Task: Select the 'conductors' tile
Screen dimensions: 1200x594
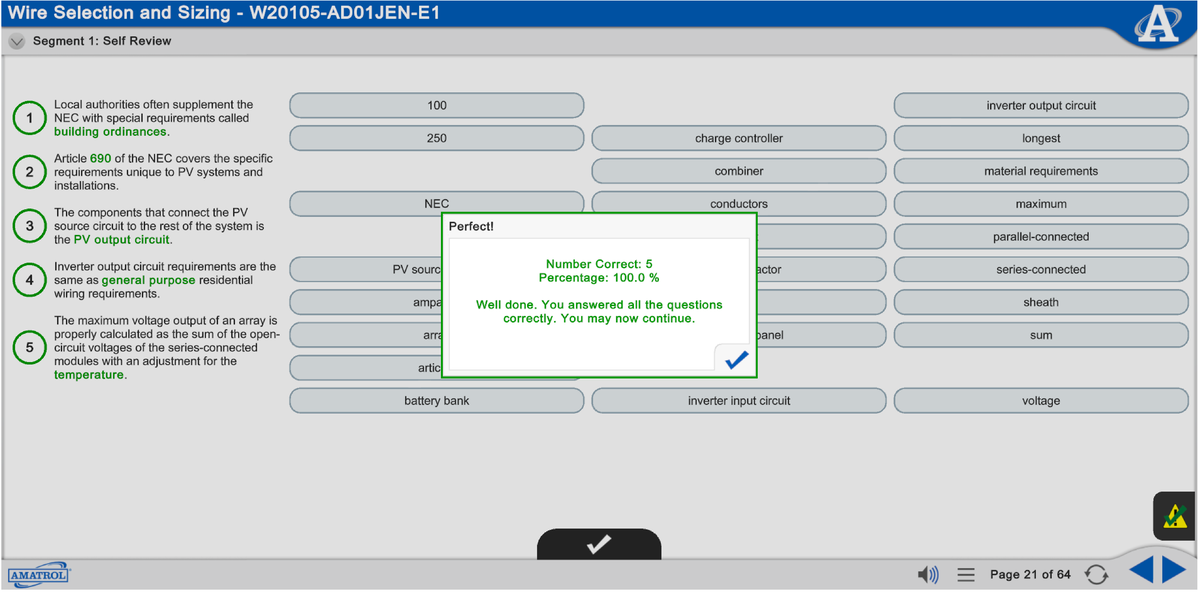Action: coord(739,204)
